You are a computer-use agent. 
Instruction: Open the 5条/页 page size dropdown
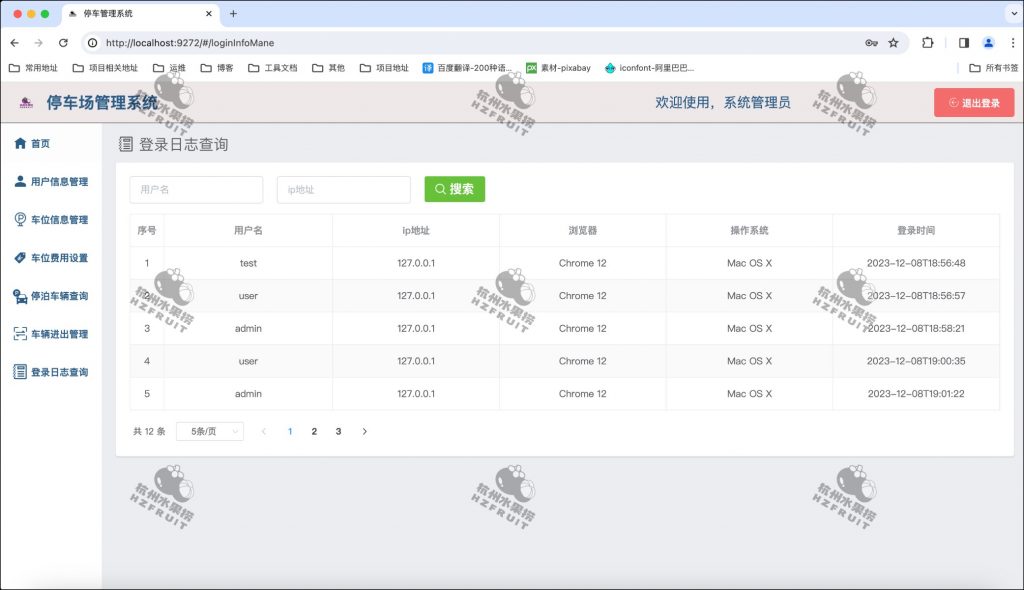209,431
